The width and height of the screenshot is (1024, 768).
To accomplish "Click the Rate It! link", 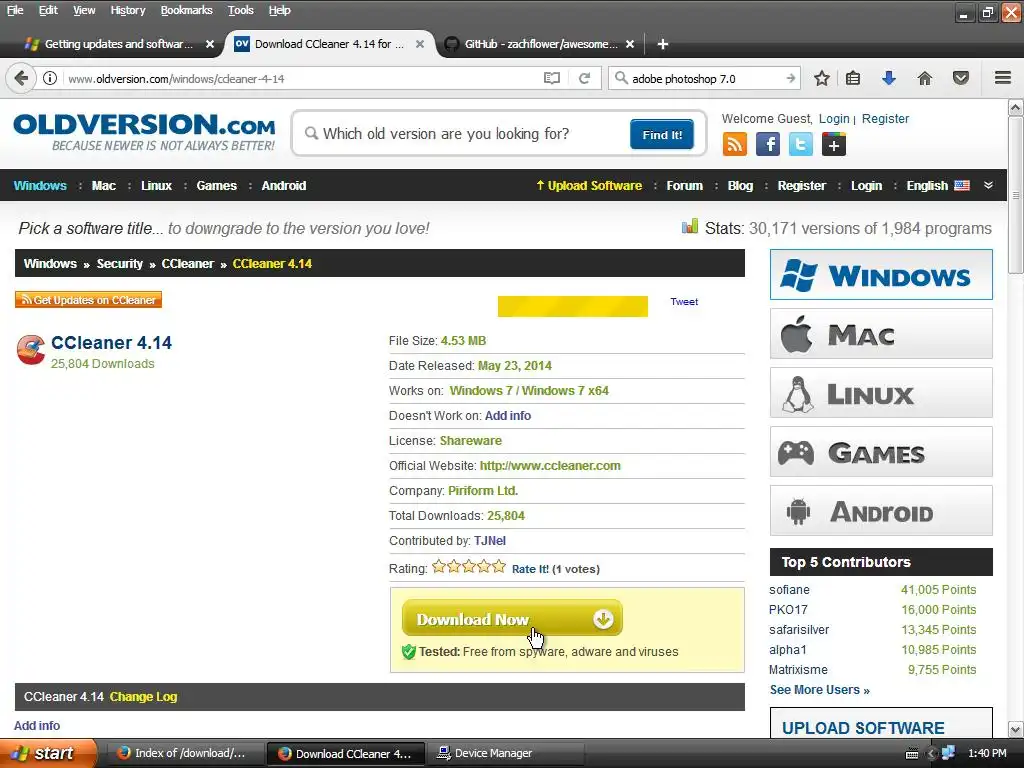I will point(530,569).
